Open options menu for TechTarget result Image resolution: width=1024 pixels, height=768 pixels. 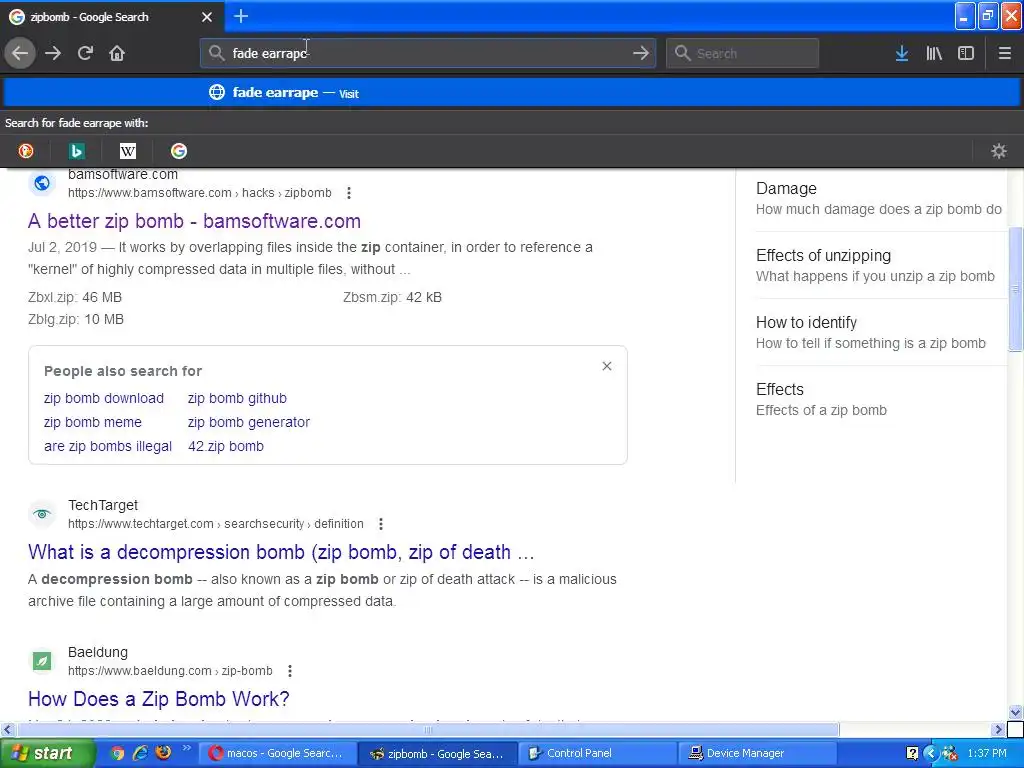click(x=381, y=524)
